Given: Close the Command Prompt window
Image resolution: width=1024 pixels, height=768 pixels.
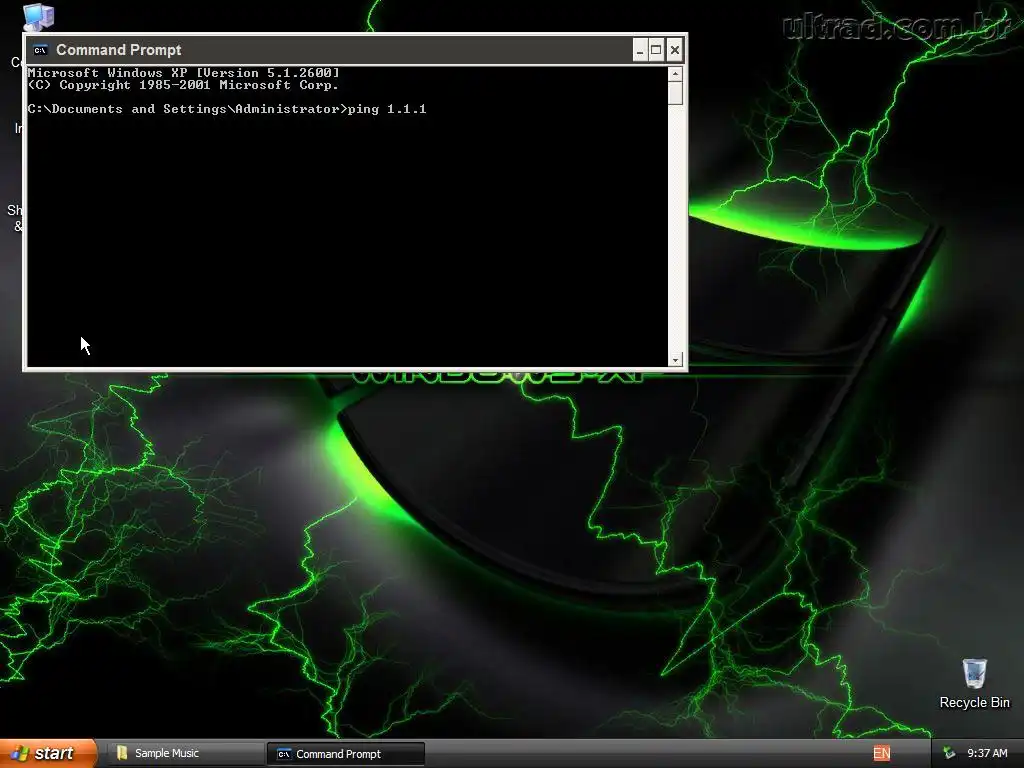Looking at the screenshot, I should (675, 50).
